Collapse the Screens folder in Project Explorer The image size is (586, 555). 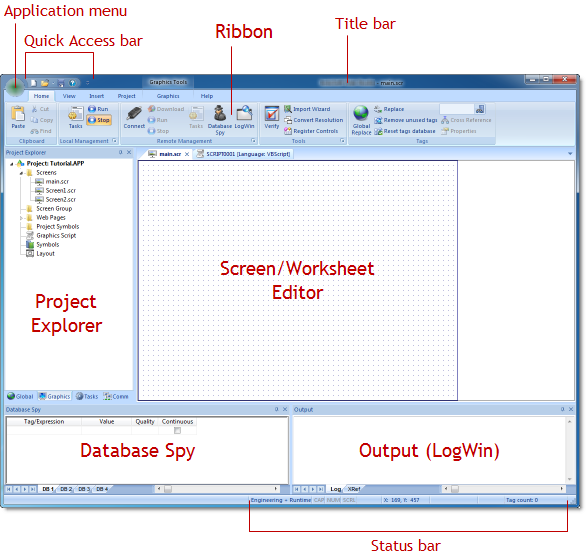21,173
